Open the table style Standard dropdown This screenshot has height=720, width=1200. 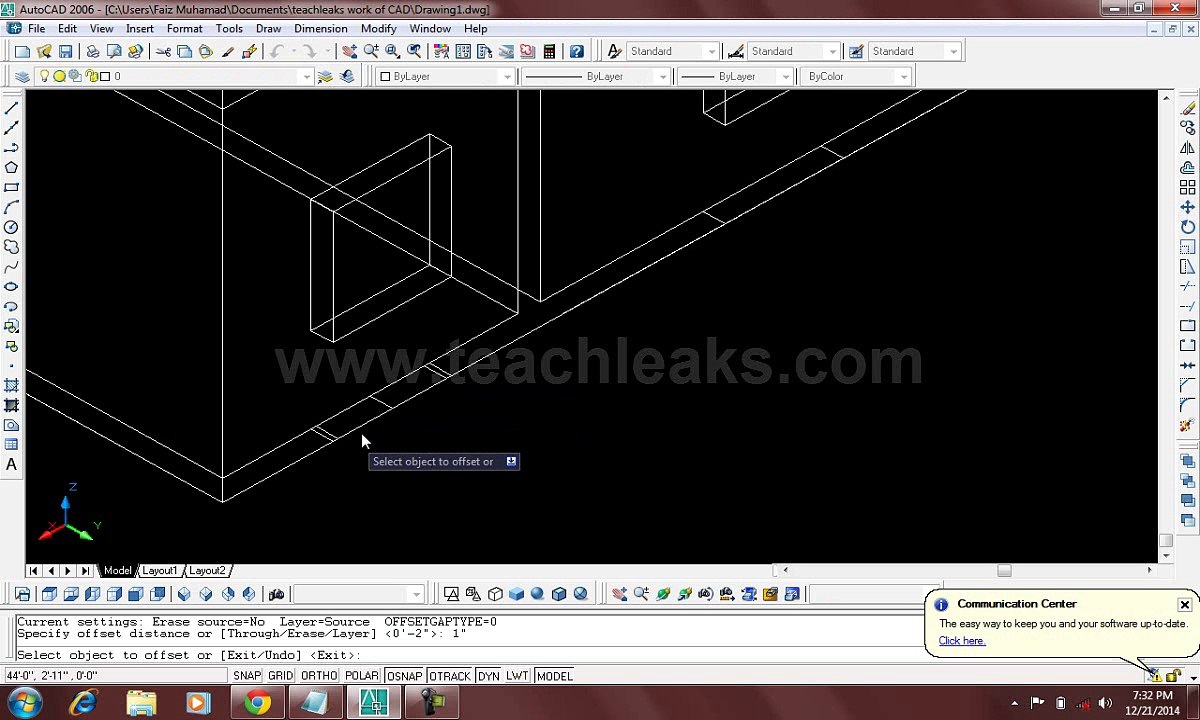(914, 51)
